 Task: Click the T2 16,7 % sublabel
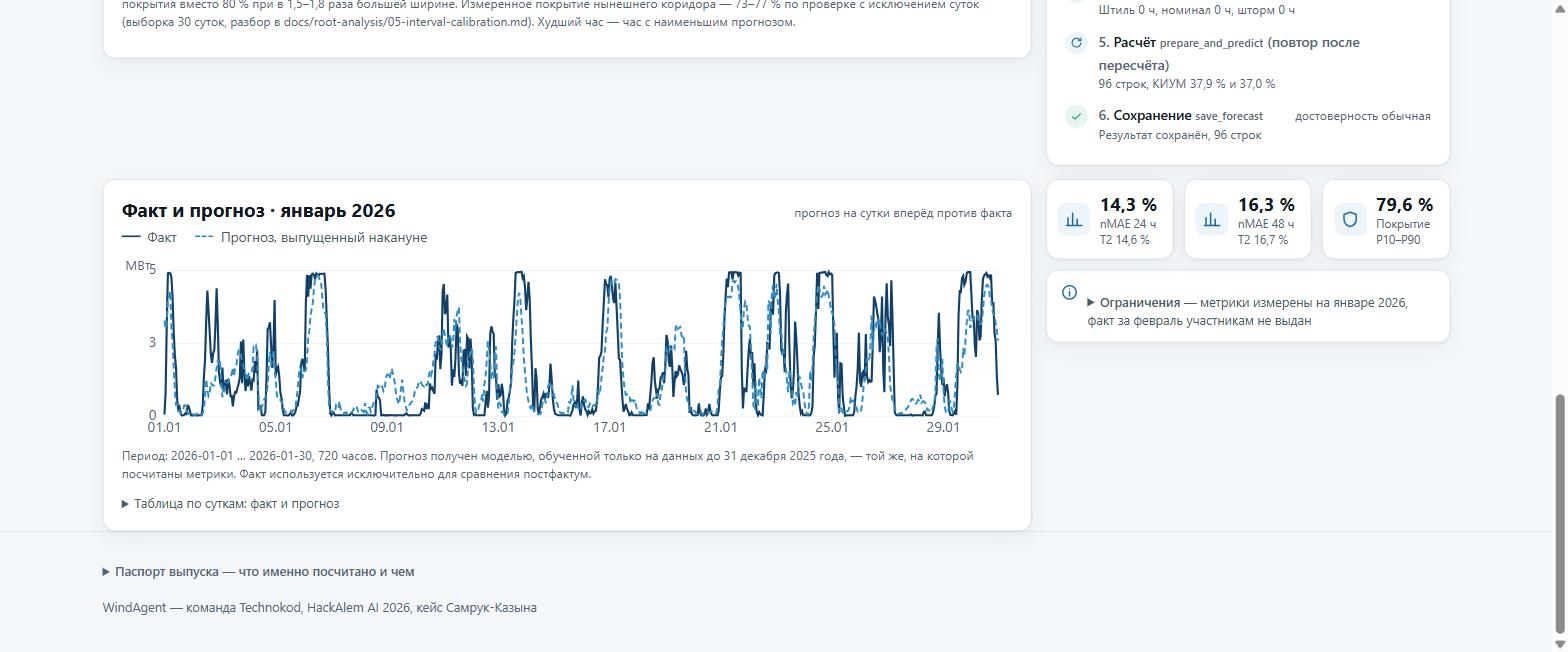(x=1262, y=240)
